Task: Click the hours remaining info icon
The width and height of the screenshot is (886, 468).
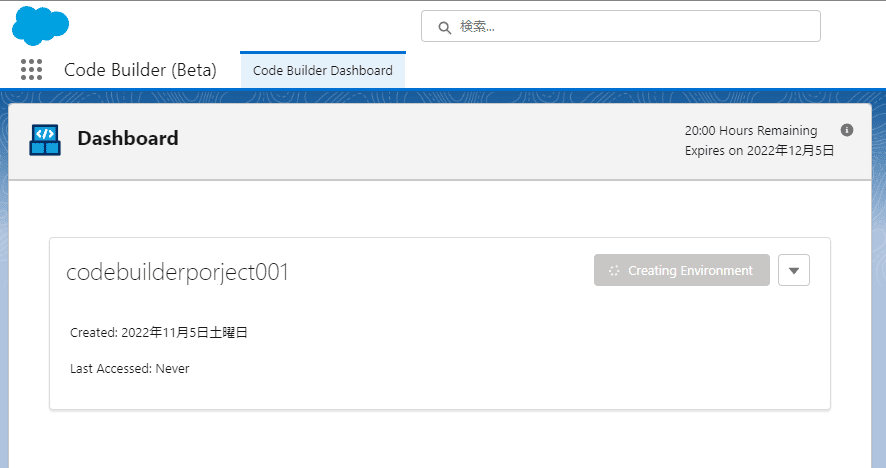Action: tap(846, 130)
